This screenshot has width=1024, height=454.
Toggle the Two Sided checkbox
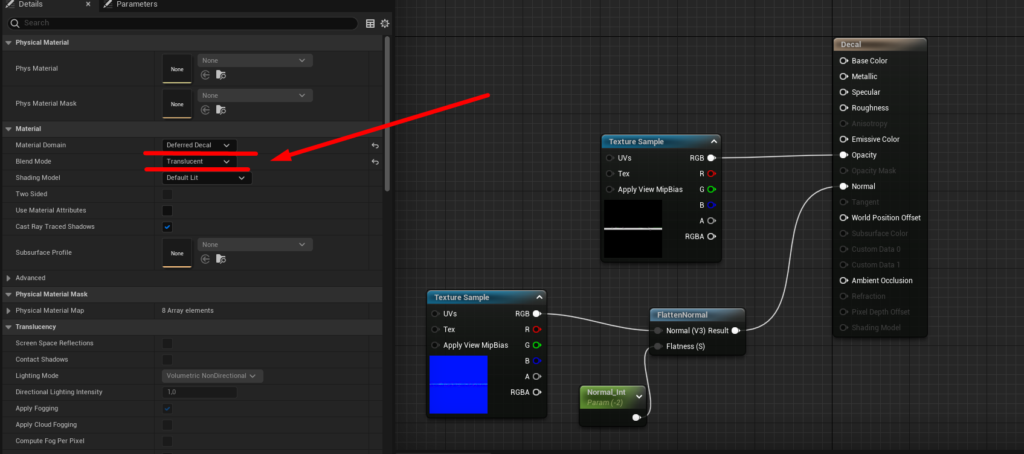coord(167,194)
